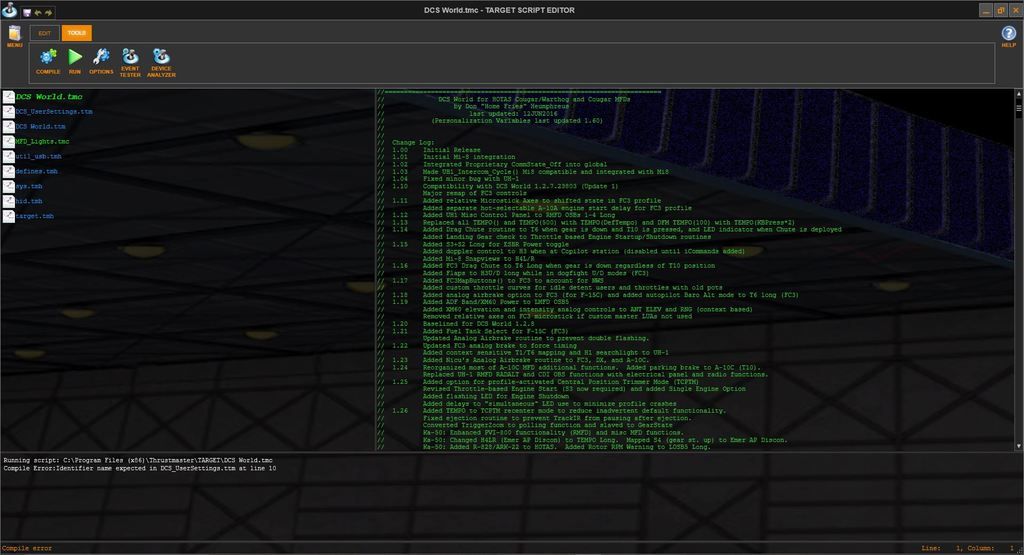The height and width of the screenshot is (555, 1024).
Task: Open the target.tmh file
Action: click(x=34, y=216)
